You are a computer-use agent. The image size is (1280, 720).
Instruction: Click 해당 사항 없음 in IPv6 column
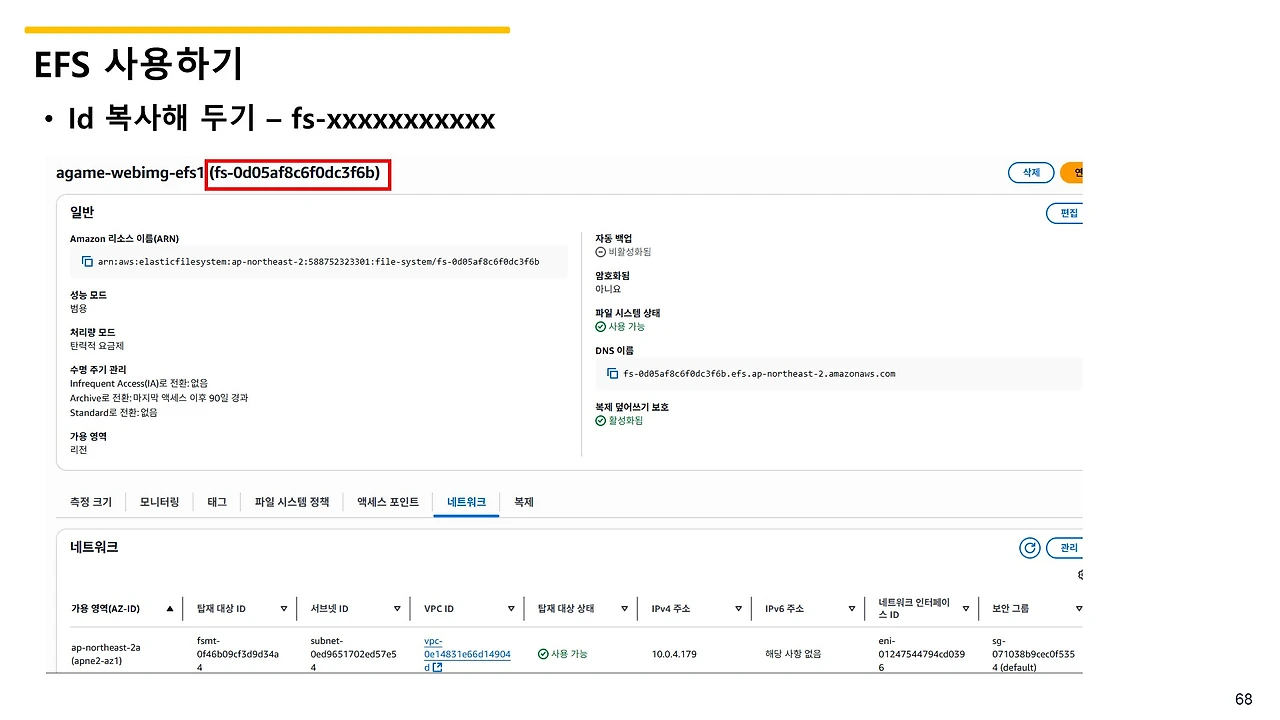[x=793, y=654]
